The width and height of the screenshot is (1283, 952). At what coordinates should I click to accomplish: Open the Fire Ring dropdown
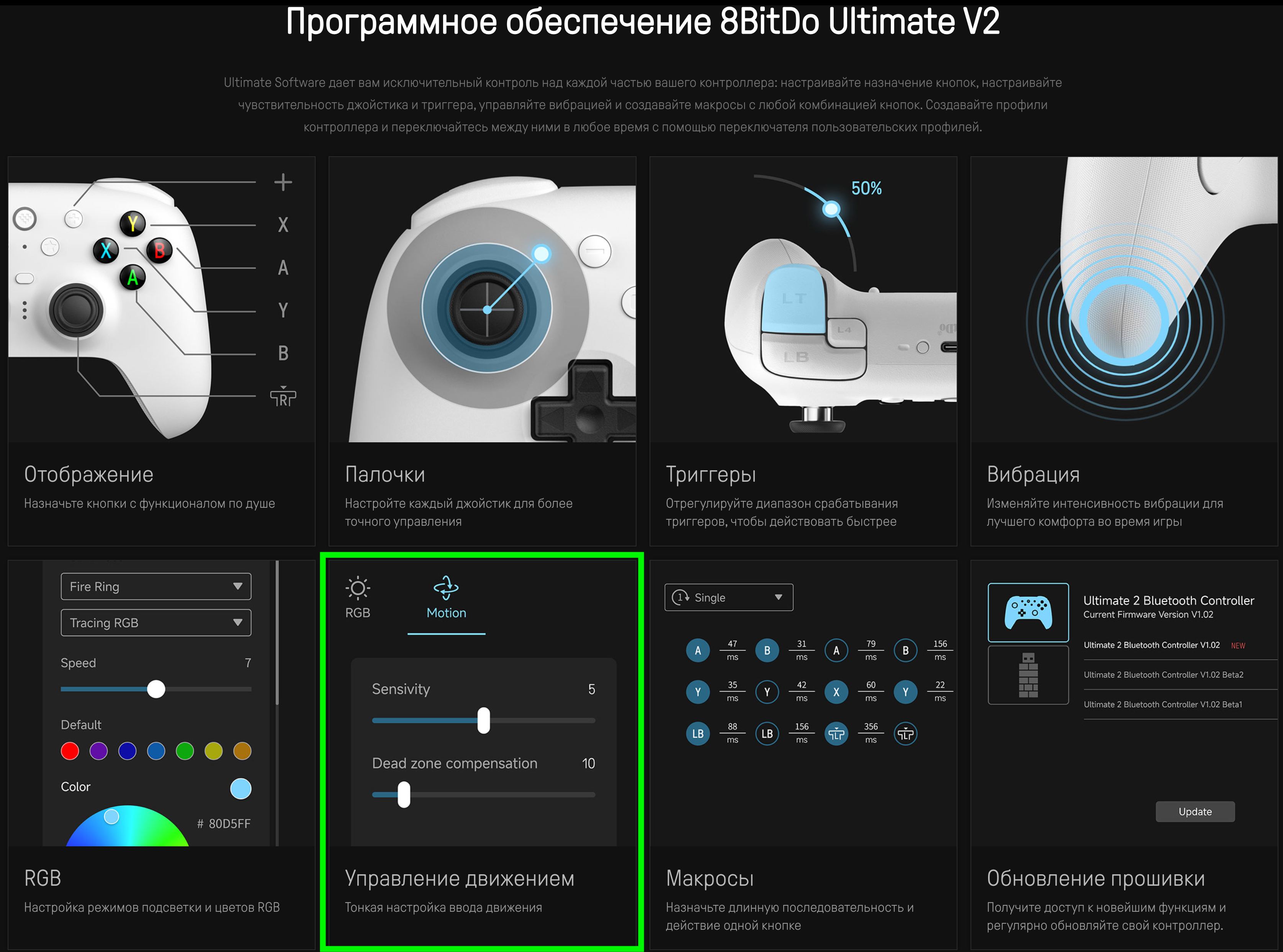[x=155, y=587]
